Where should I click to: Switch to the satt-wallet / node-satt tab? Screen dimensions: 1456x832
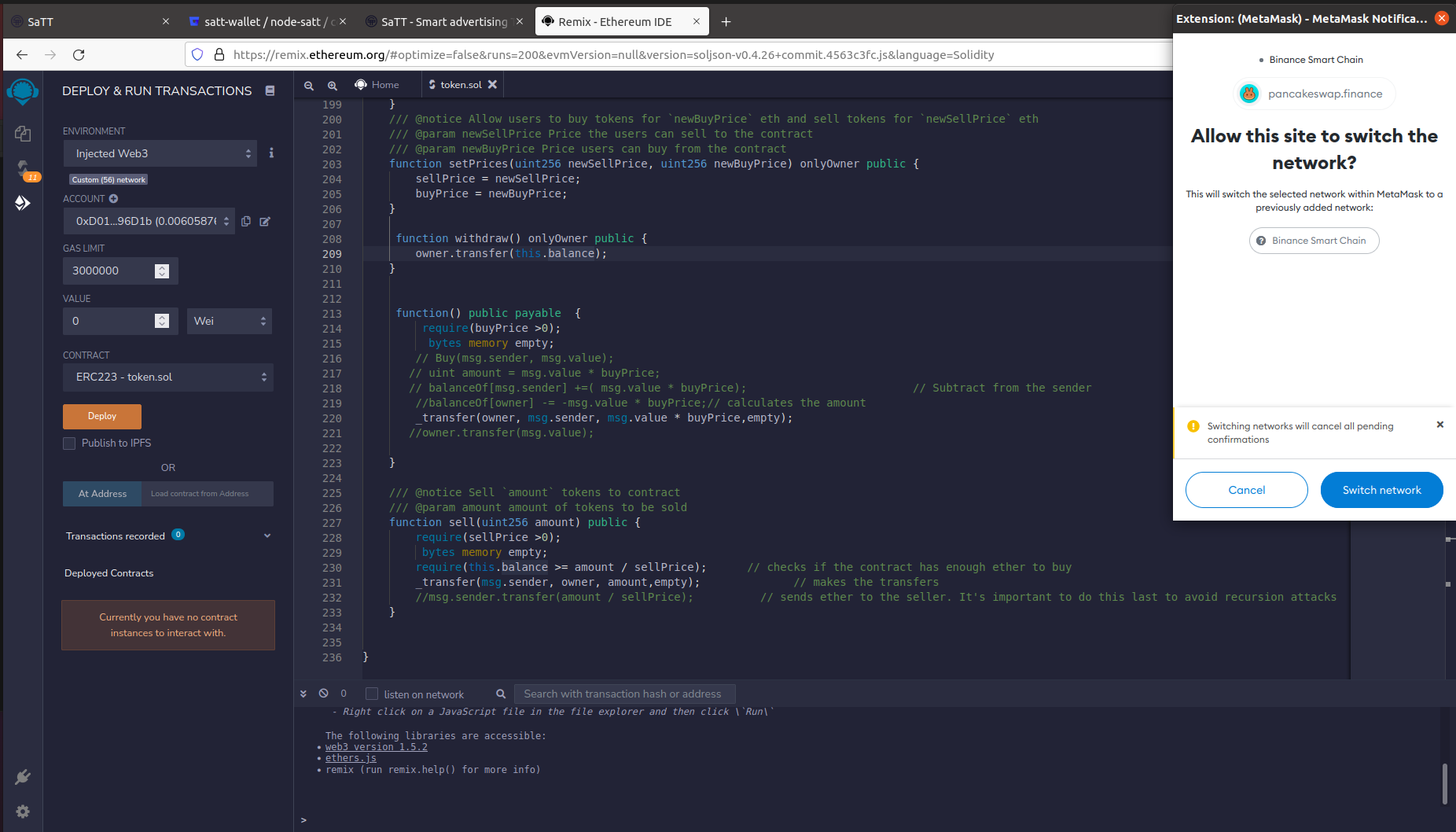click(x=268, y=22)
